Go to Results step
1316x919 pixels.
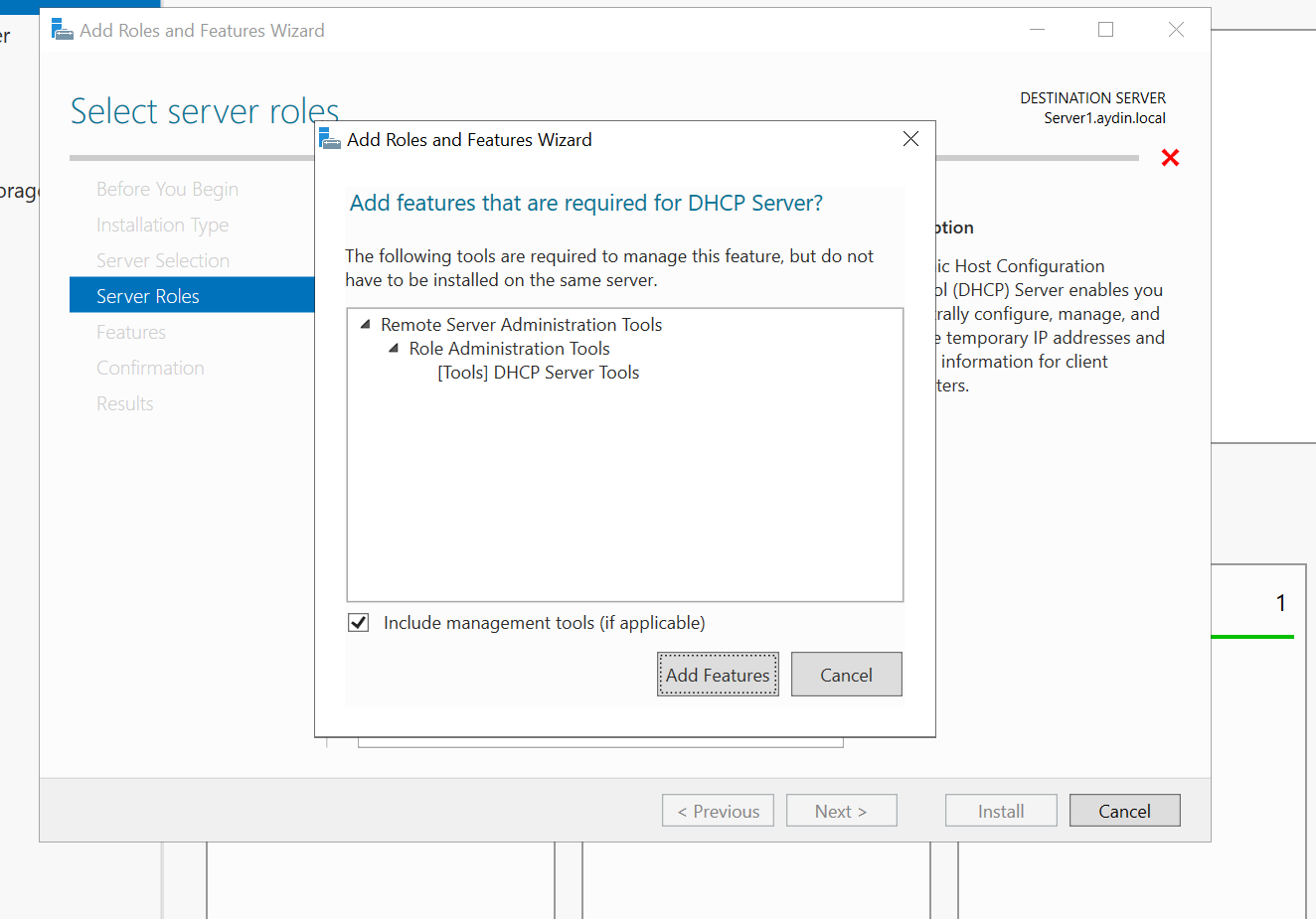[125, 403]
